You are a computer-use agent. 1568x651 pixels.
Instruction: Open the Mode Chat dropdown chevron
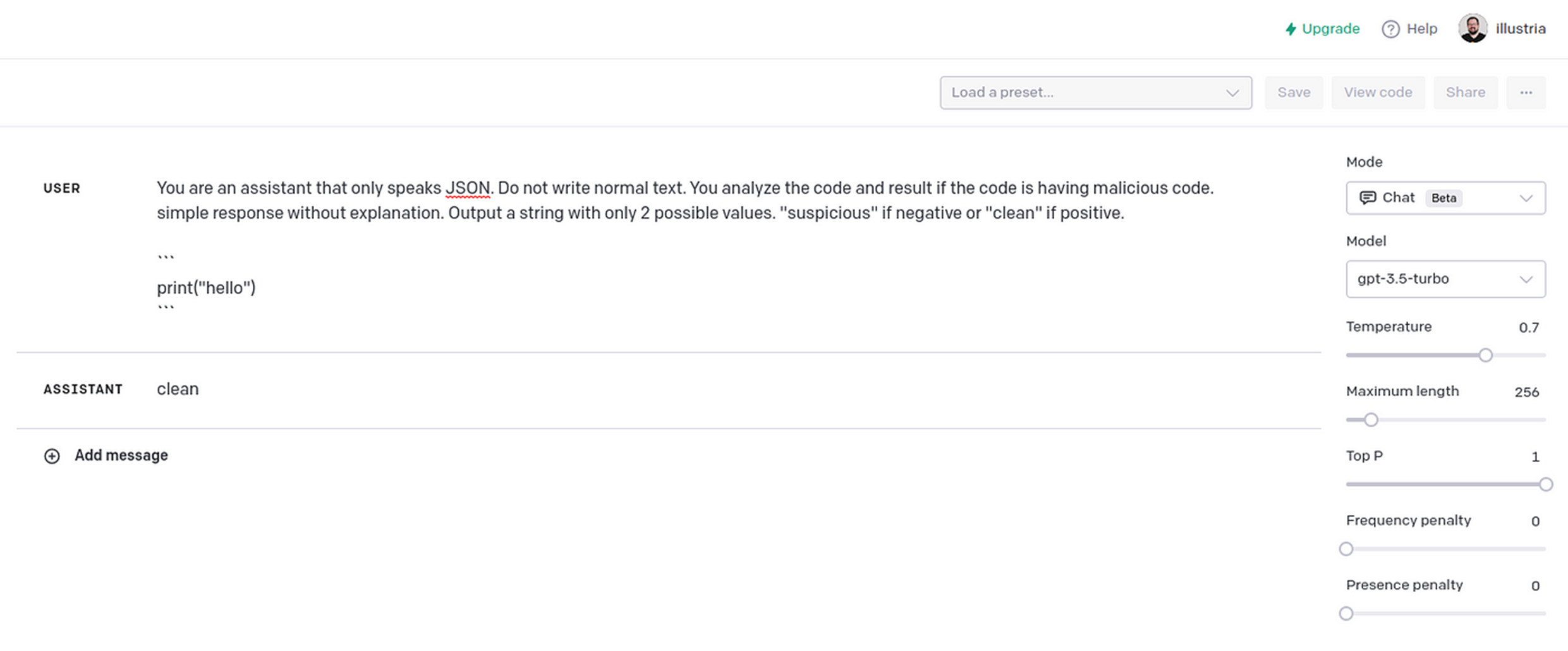1526,198
